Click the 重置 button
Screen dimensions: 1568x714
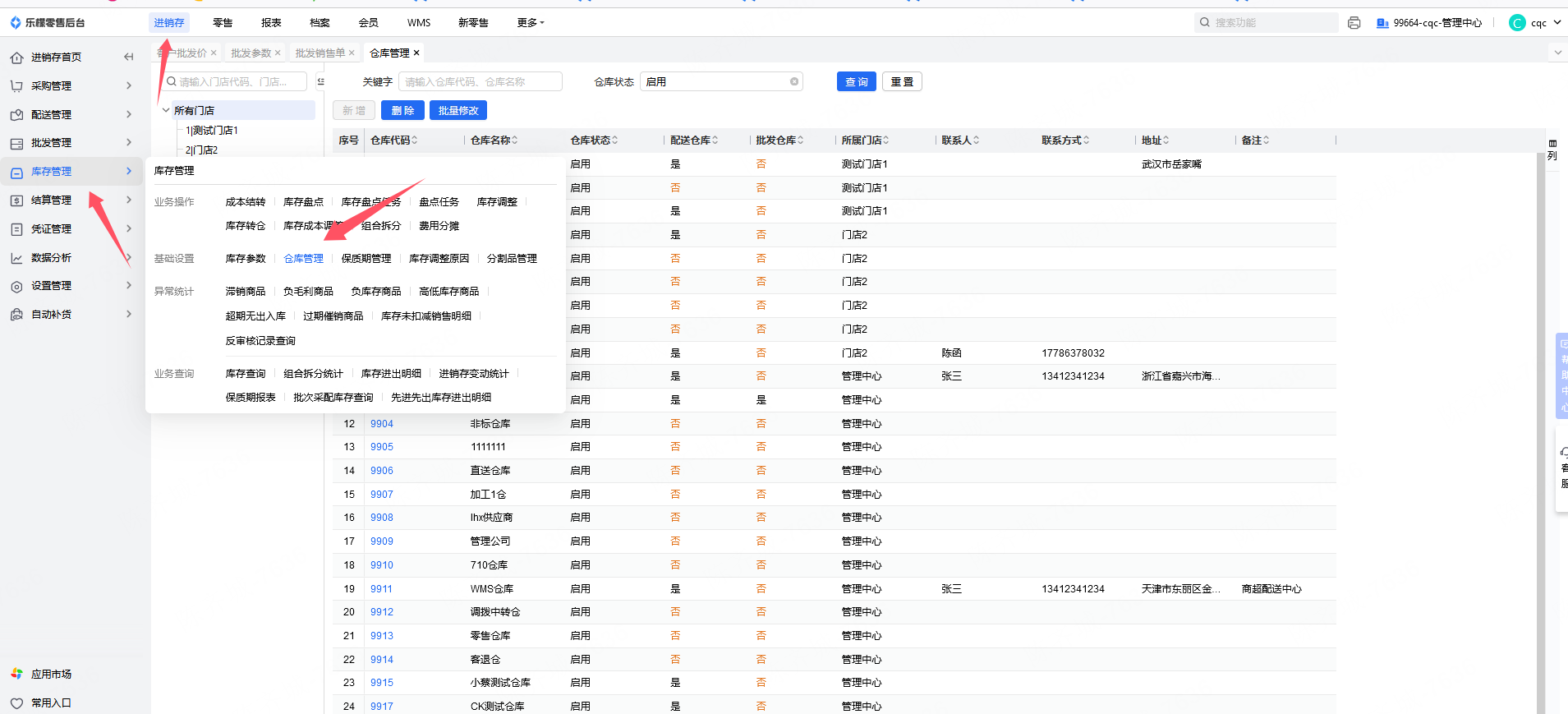pos(902,81)
